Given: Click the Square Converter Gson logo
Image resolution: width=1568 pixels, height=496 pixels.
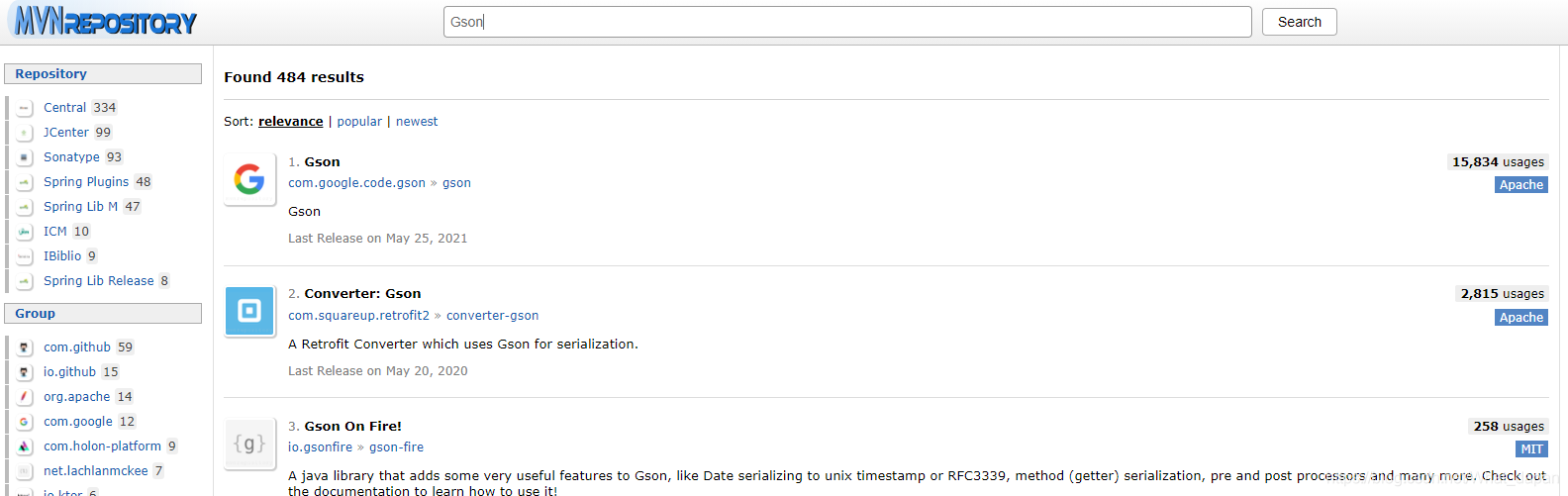Looking at the screenshot, I should point(249,311).
